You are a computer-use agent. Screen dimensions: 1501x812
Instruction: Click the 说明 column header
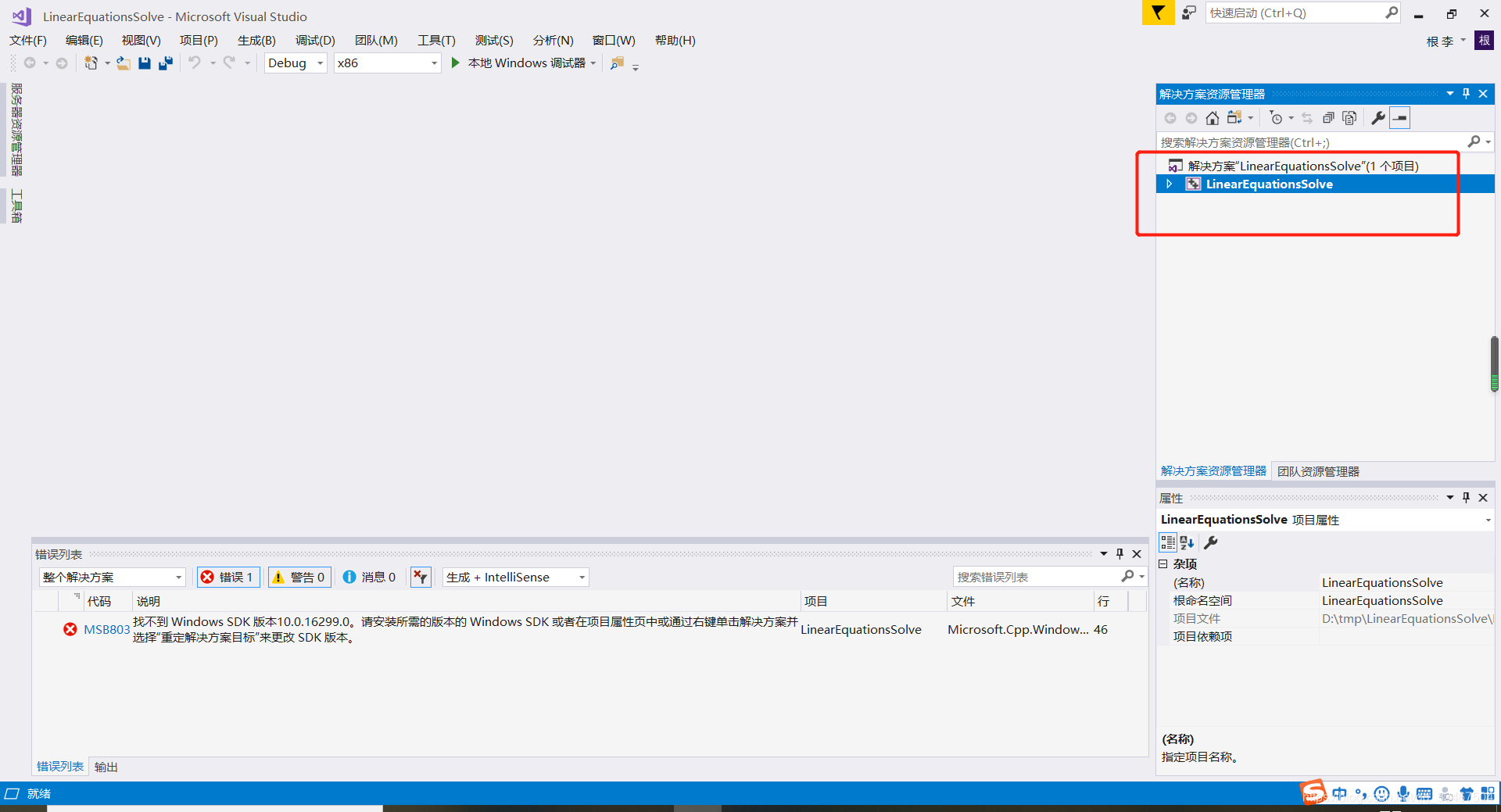pos(466,601)
